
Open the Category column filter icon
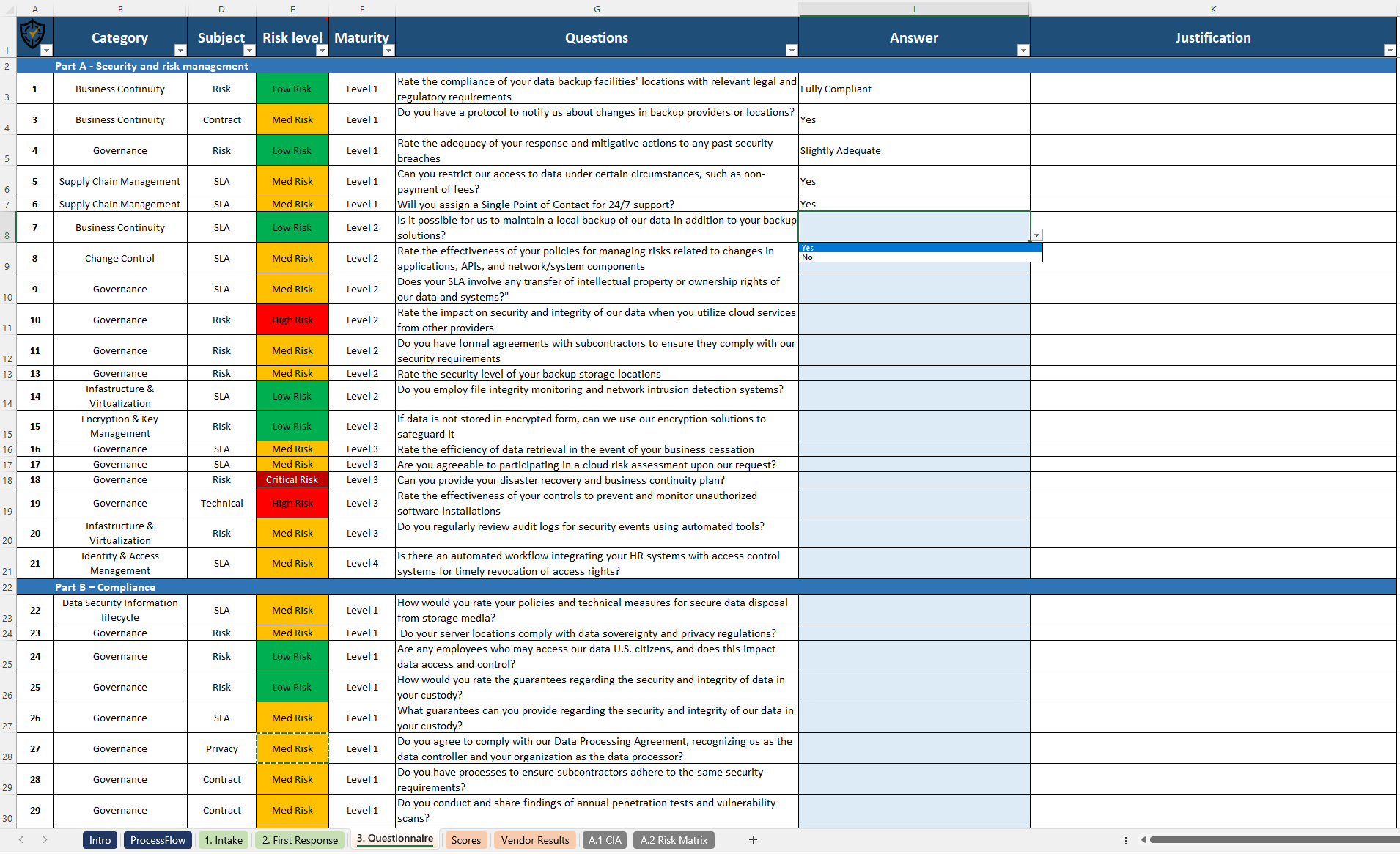click(180, 51)
